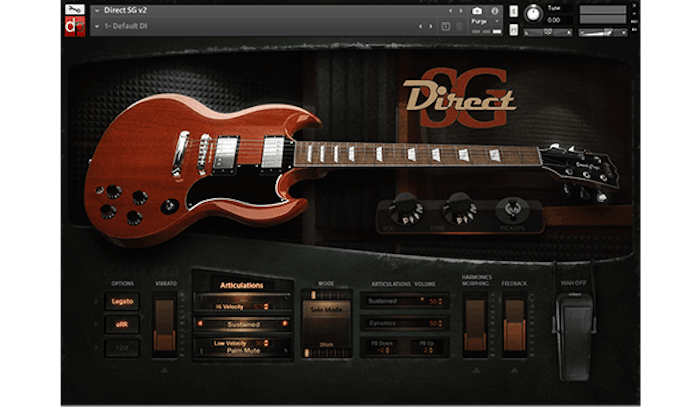Adjust Hi Velocity value stepper
This screenshot has height=407, width=700.
266,307
